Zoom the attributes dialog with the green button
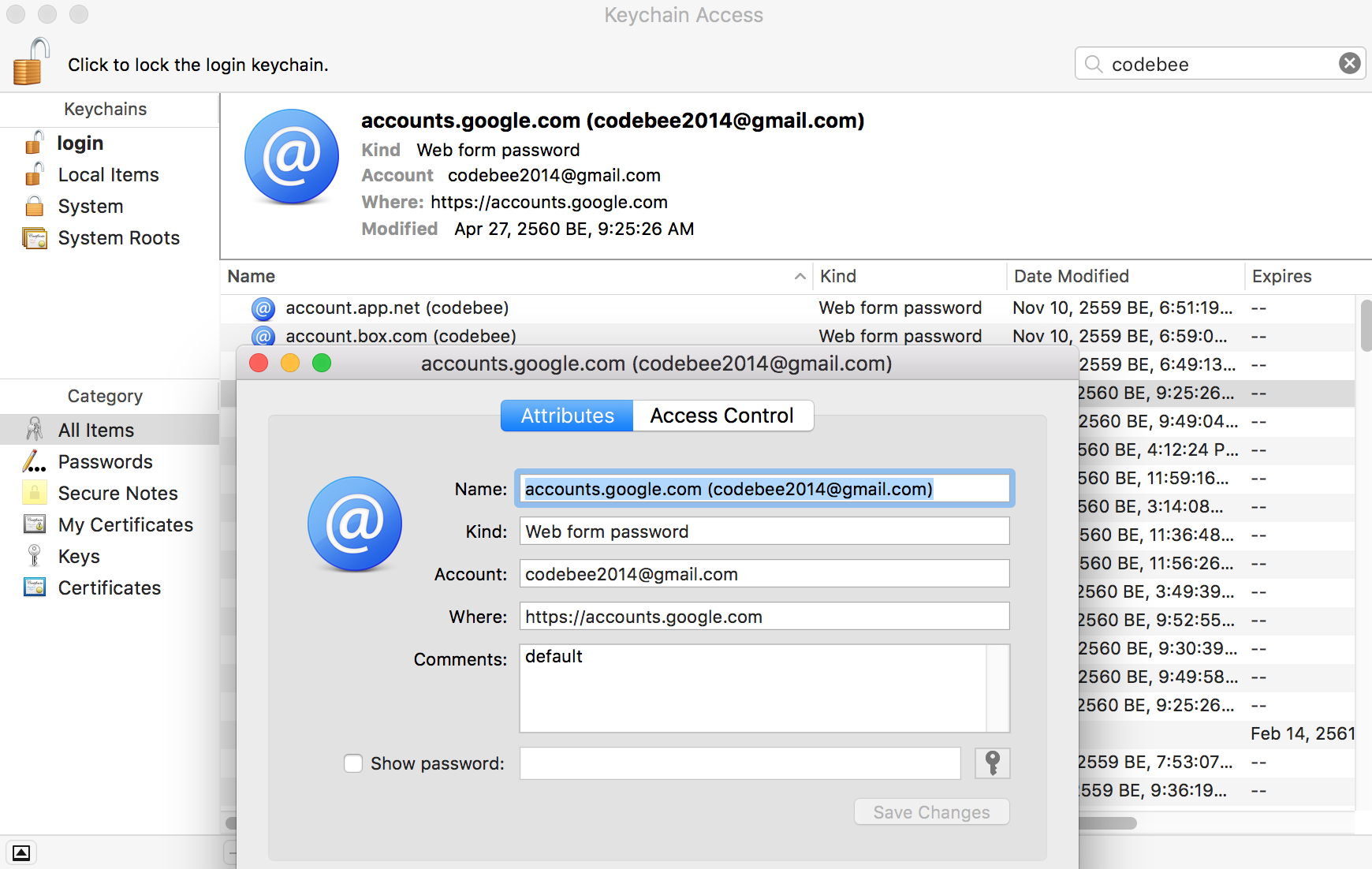 322,363
